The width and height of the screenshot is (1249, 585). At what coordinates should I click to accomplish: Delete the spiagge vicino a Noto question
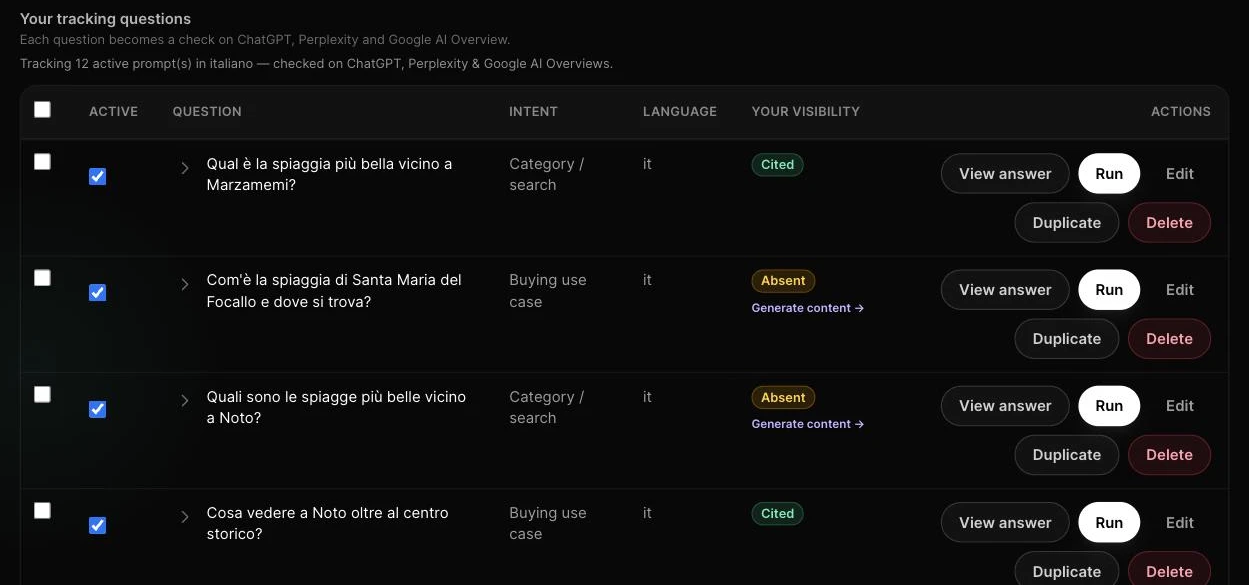click(1169, 455)
